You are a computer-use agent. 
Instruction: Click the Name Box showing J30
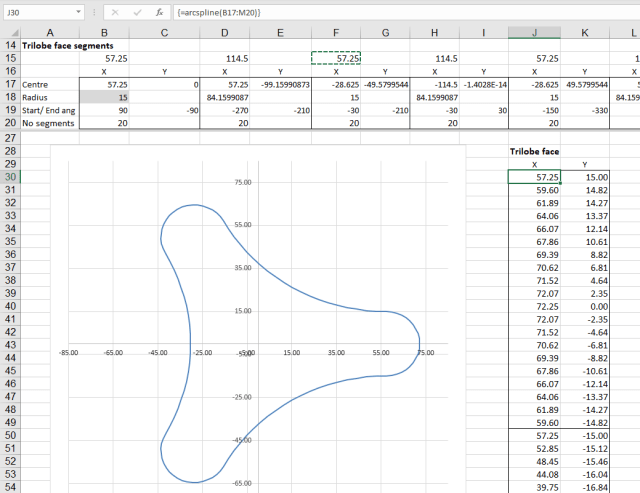[x=38, y=12]
